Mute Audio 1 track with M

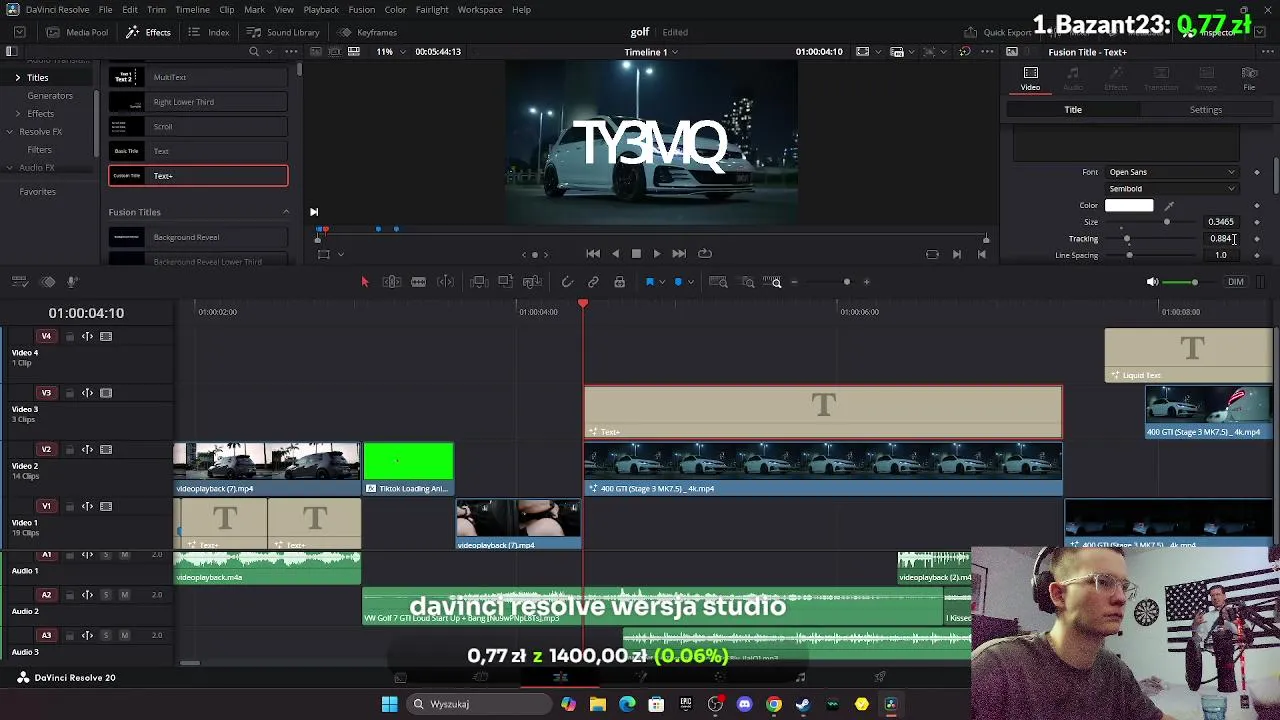[124, 555]
